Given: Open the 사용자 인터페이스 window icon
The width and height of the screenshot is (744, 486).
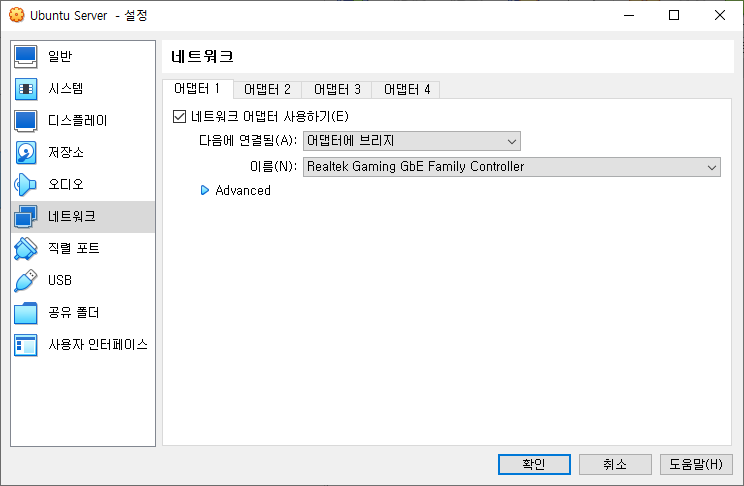Looking at the screenshot, I should pos(26,345).
